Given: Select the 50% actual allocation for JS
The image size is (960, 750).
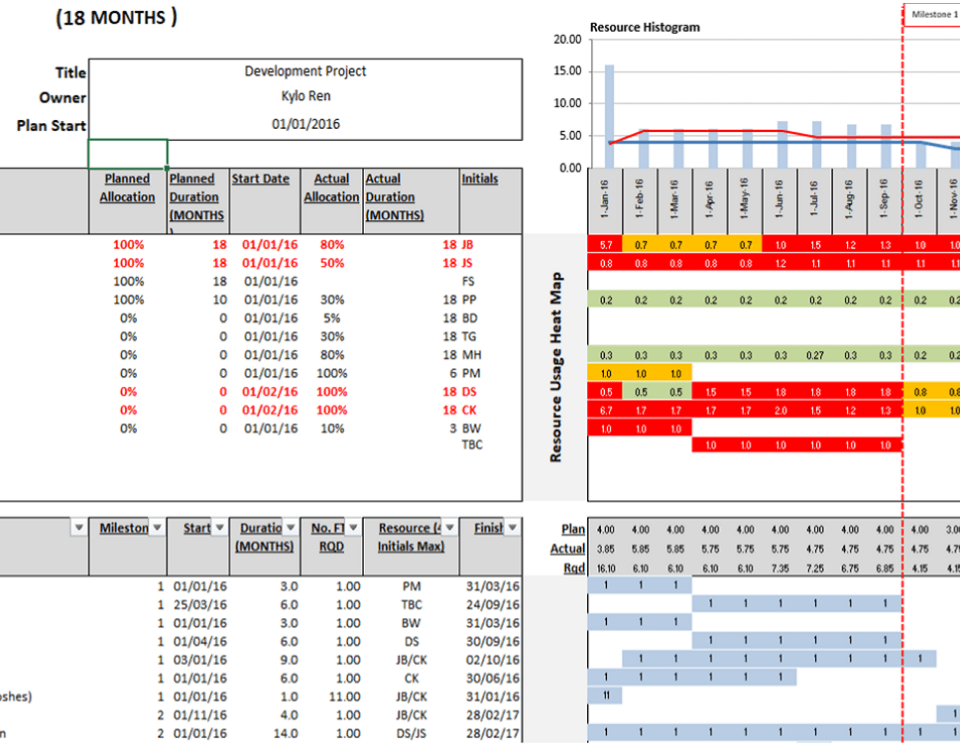Looking at the screenshot, I should [332, 263].
